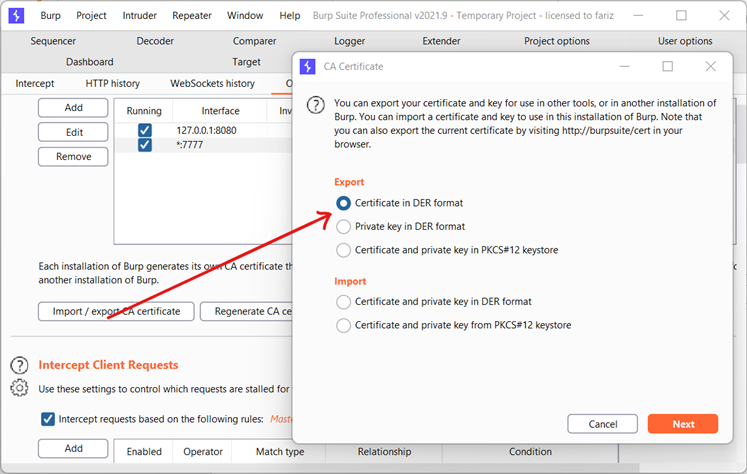Click the Enabled column header in rules table
This screenshot has width=747, height=474.
coord(144,452)
